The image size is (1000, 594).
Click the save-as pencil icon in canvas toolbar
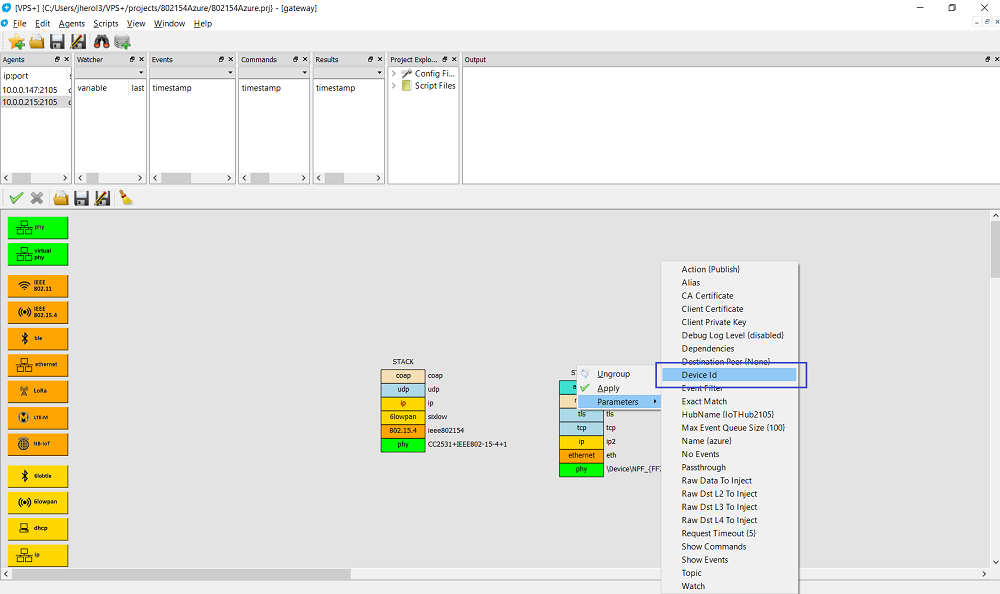pos(102,198)
